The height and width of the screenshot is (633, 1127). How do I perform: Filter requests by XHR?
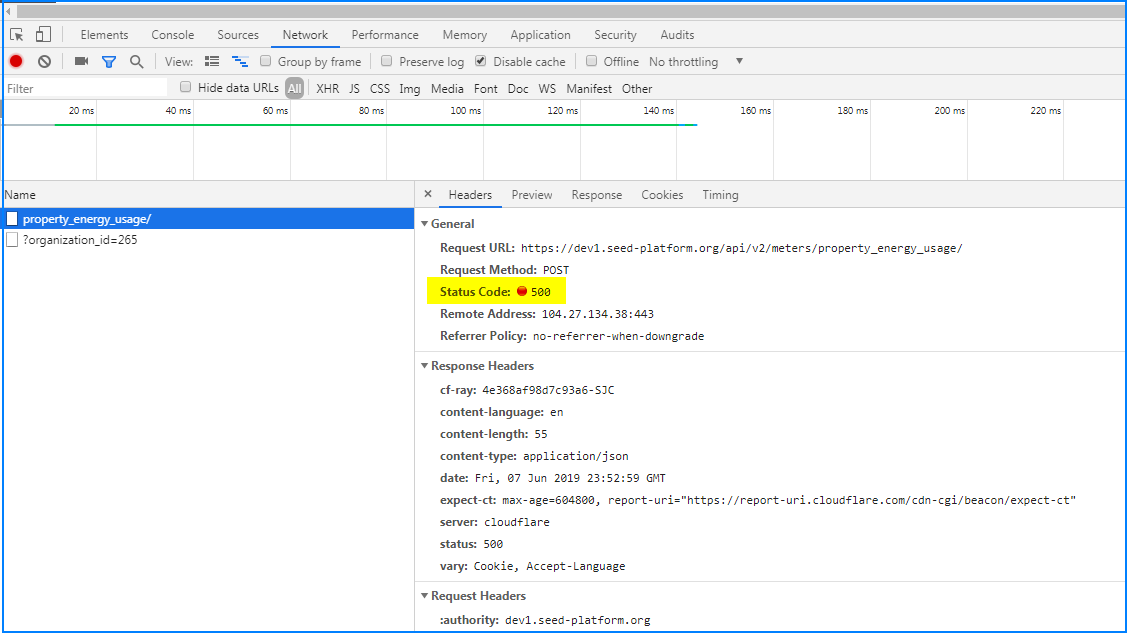328,88
